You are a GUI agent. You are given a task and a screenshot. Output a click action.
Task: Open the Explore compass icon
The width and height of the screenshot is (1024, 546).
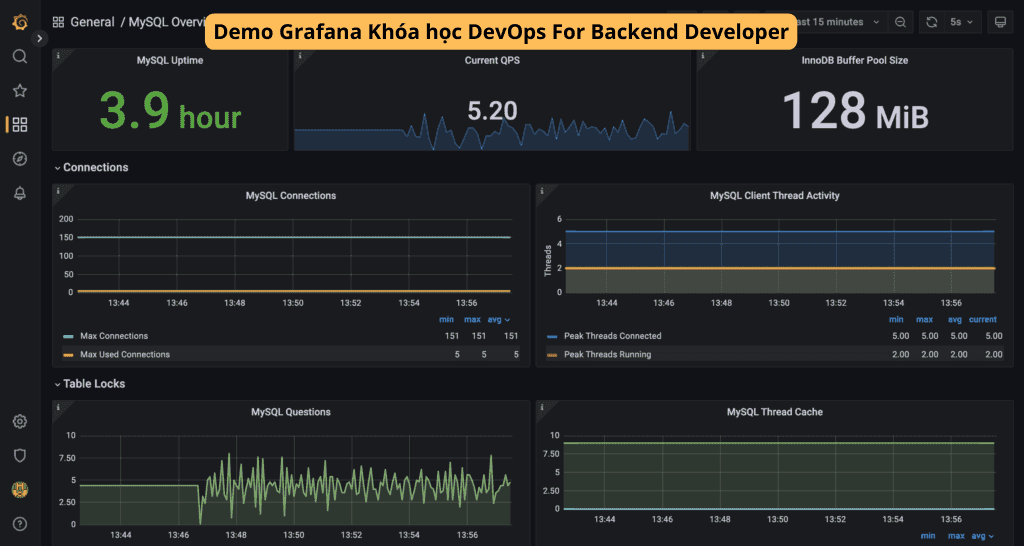pos(20,159)
